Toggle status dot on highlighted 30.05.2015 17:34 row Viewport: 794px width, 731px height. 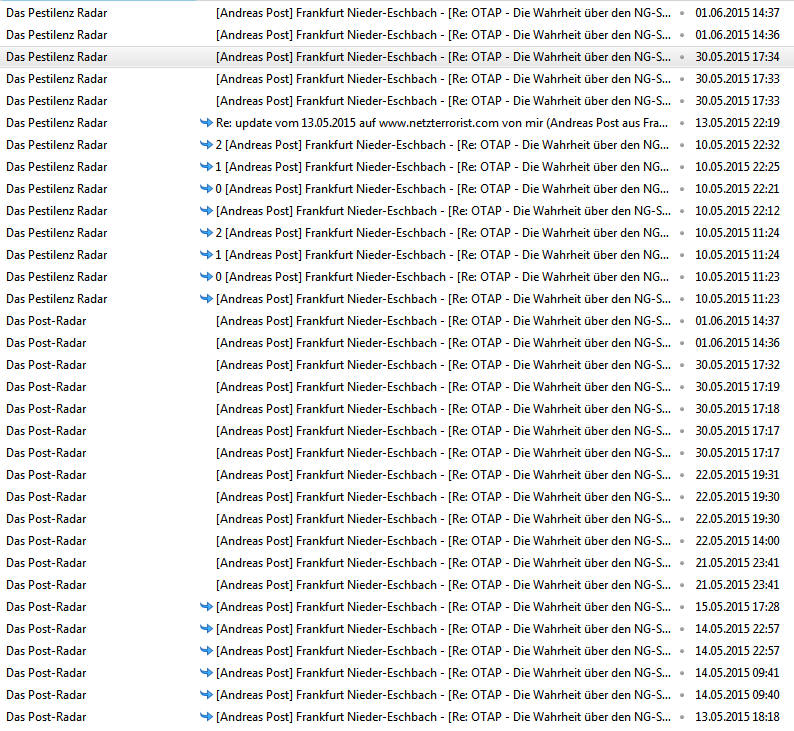tap(682, 57)
